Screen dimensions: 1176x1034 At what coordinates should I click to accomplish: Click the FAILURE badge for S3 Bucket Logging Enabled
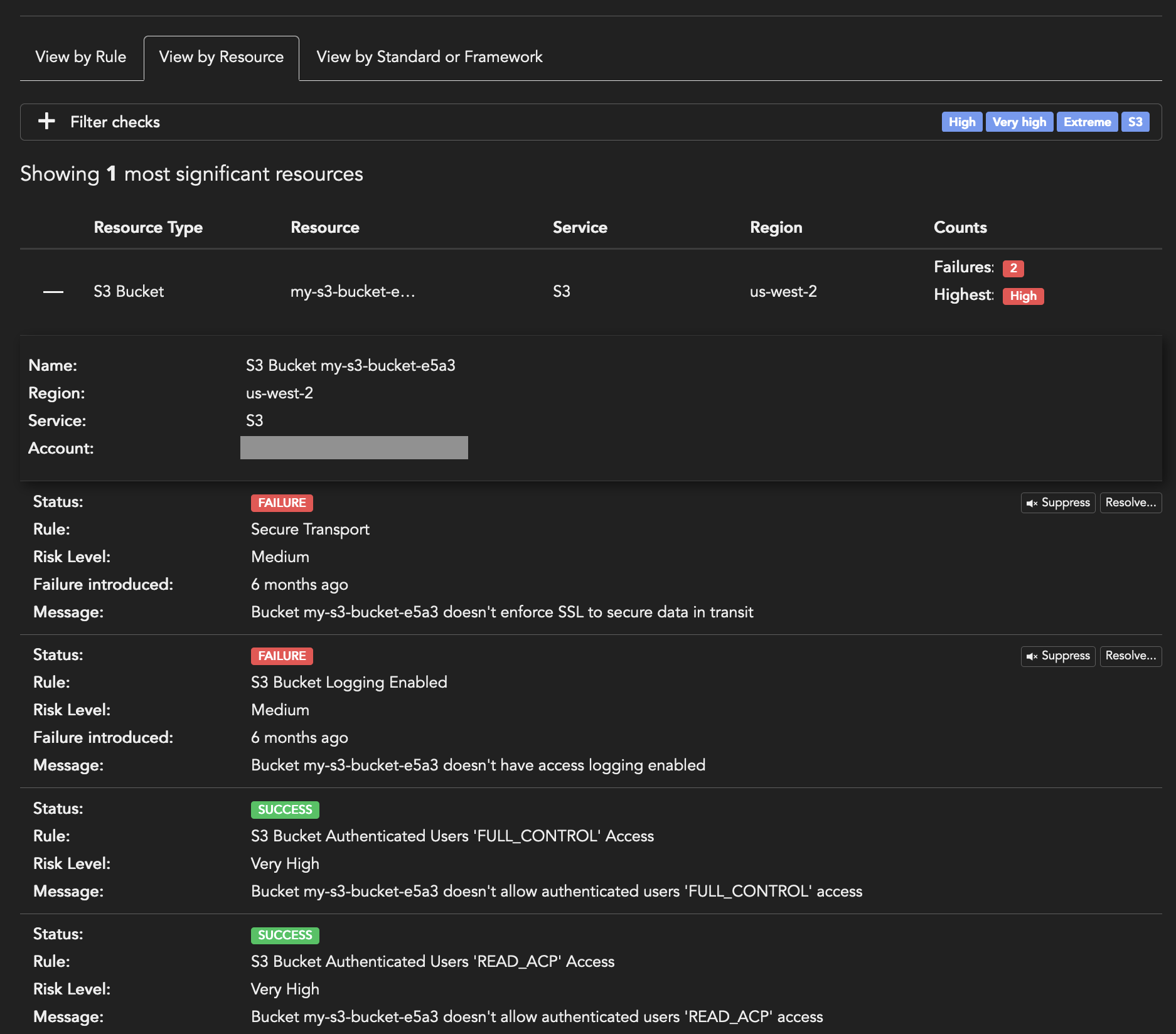282,656
